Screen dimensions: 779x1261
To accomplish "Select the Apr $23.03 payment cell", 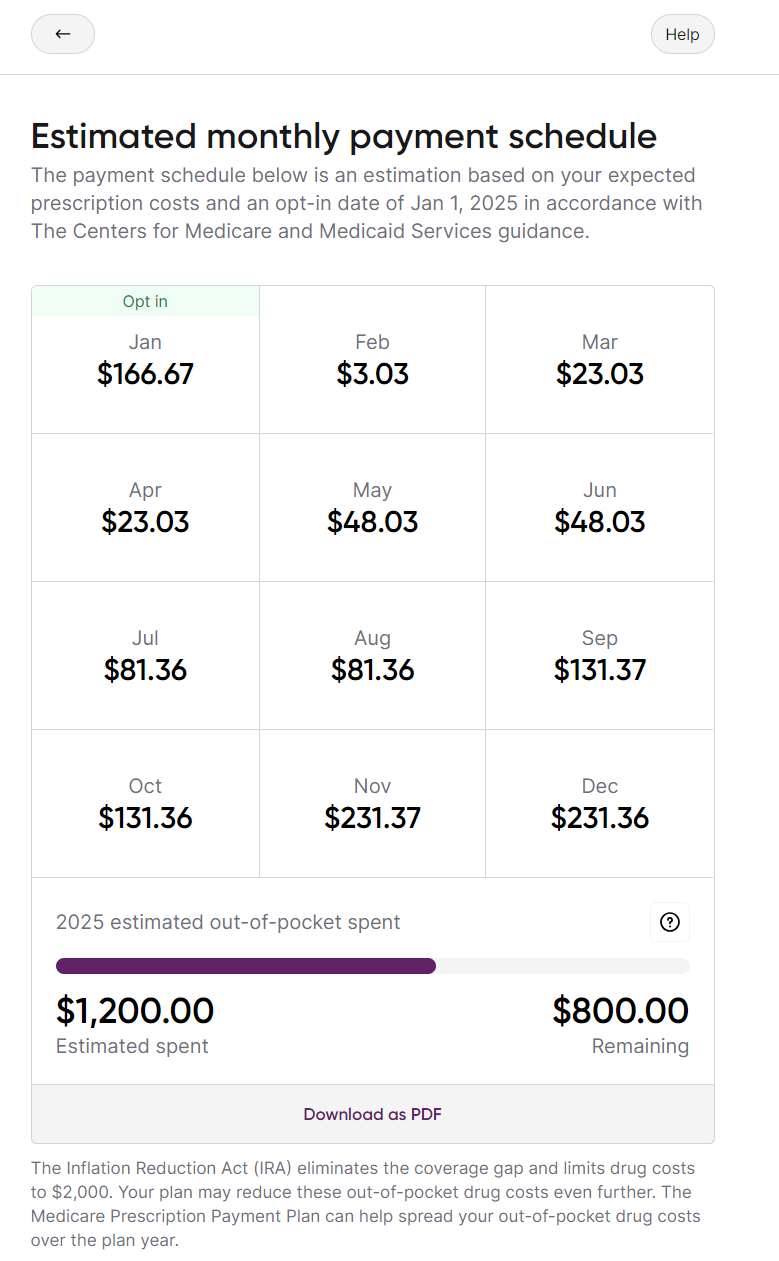I will tap(146, 508).
